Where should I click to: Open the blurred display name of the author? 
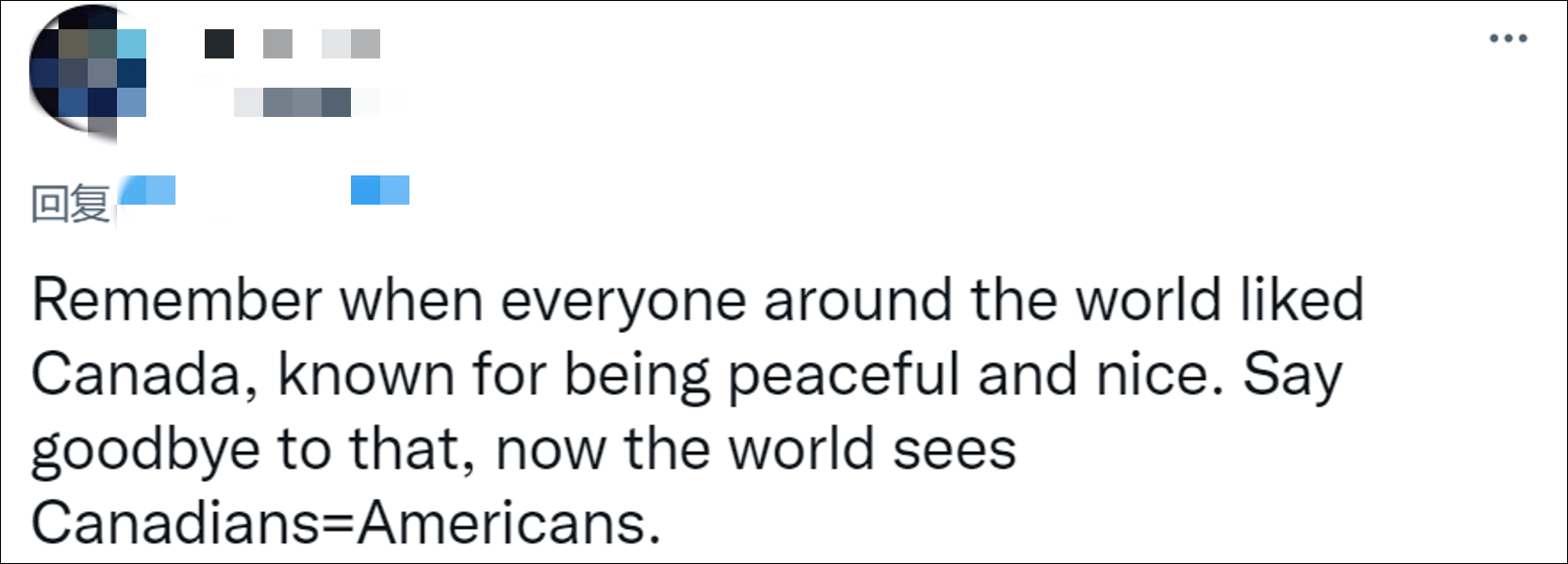[x=292, y=44]
